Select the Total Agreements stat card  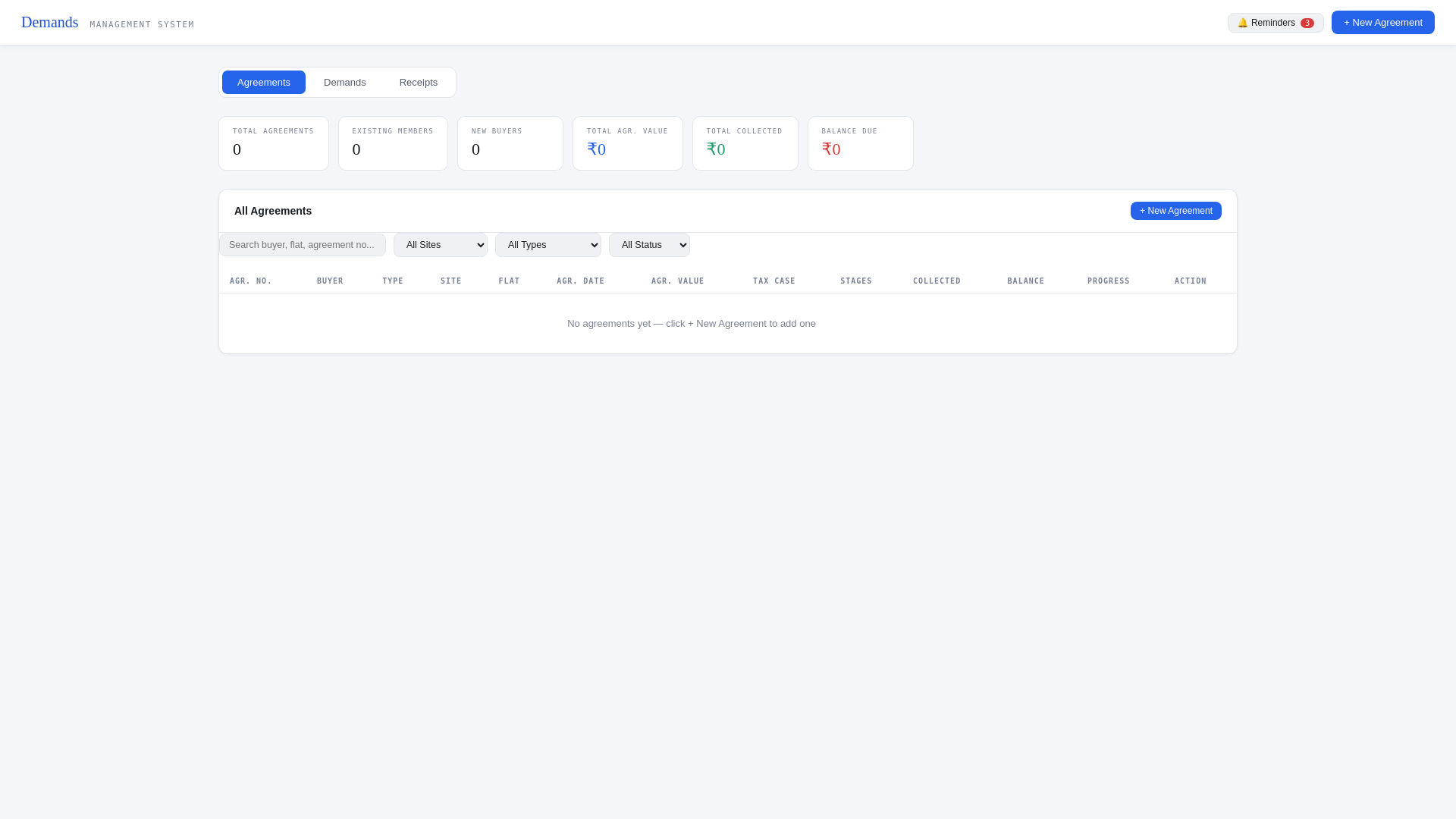point(274,143)
